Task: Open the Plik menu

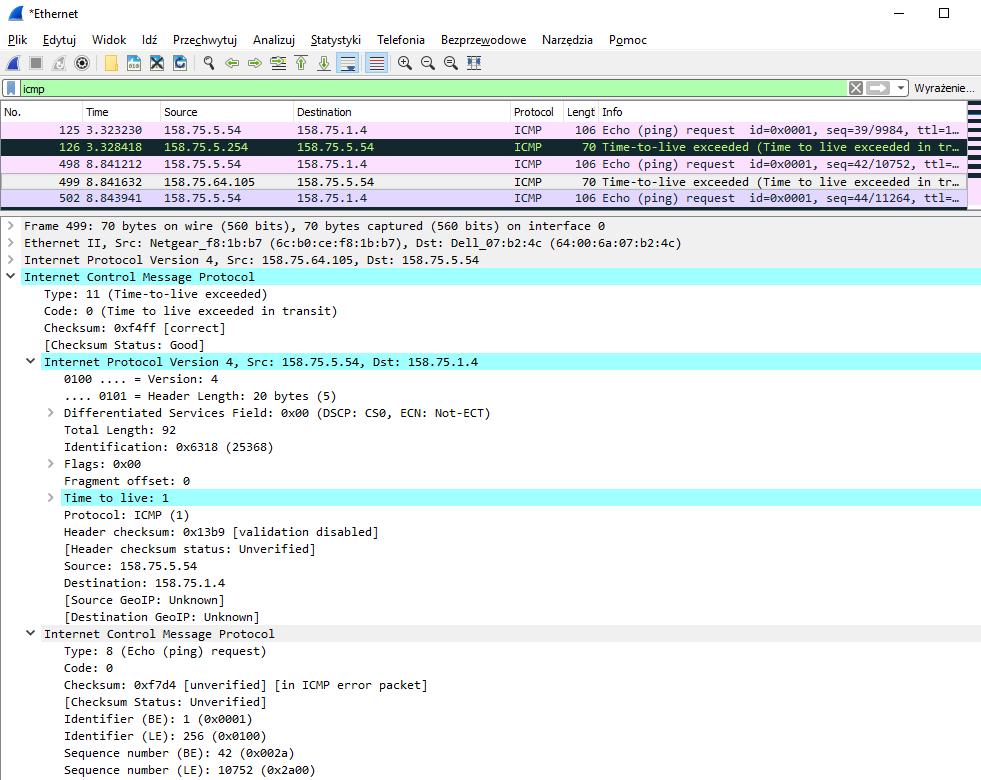Action: coord(18,40)
